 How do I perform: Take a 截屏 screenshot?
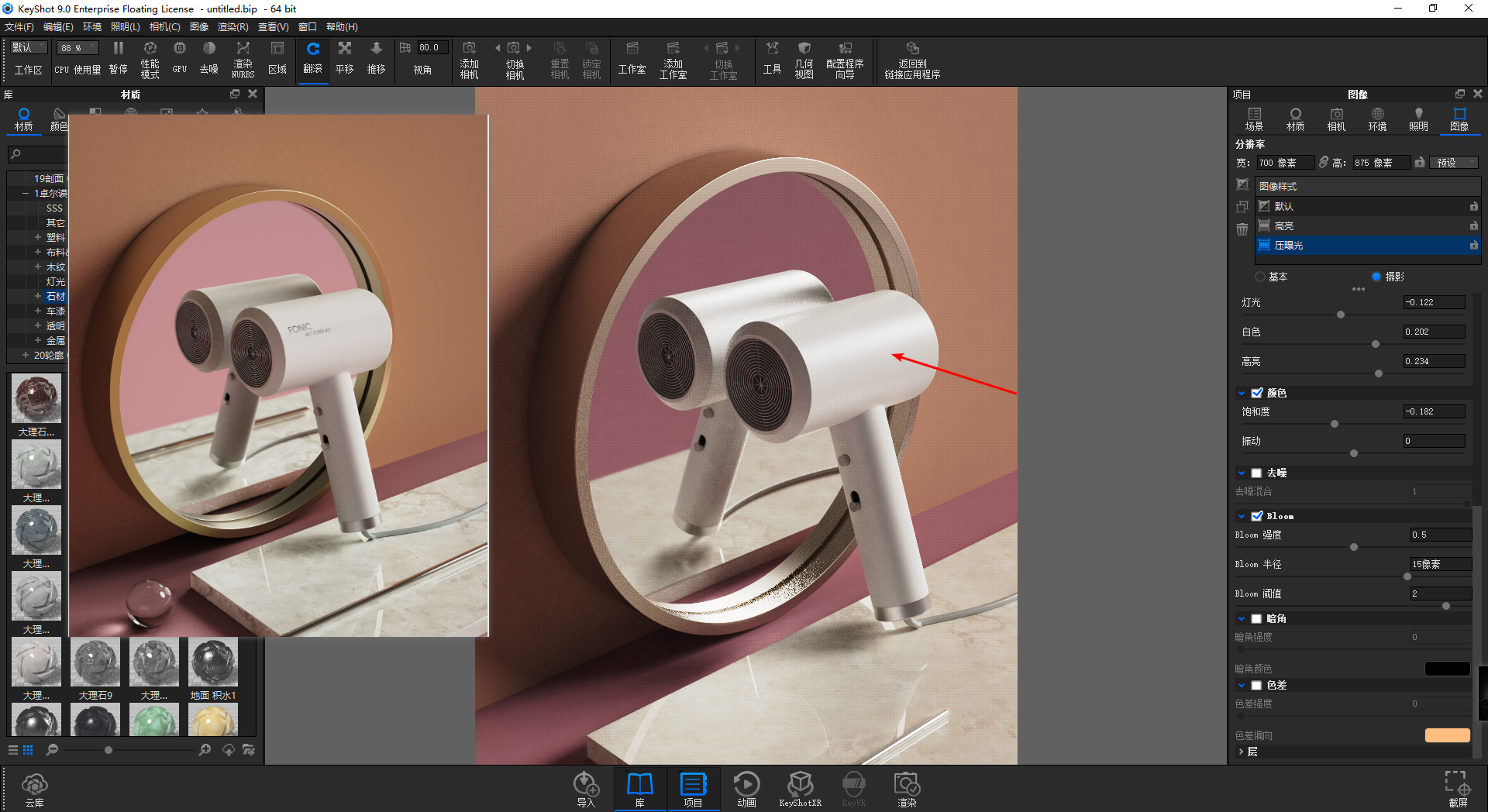pos(1457,790)
